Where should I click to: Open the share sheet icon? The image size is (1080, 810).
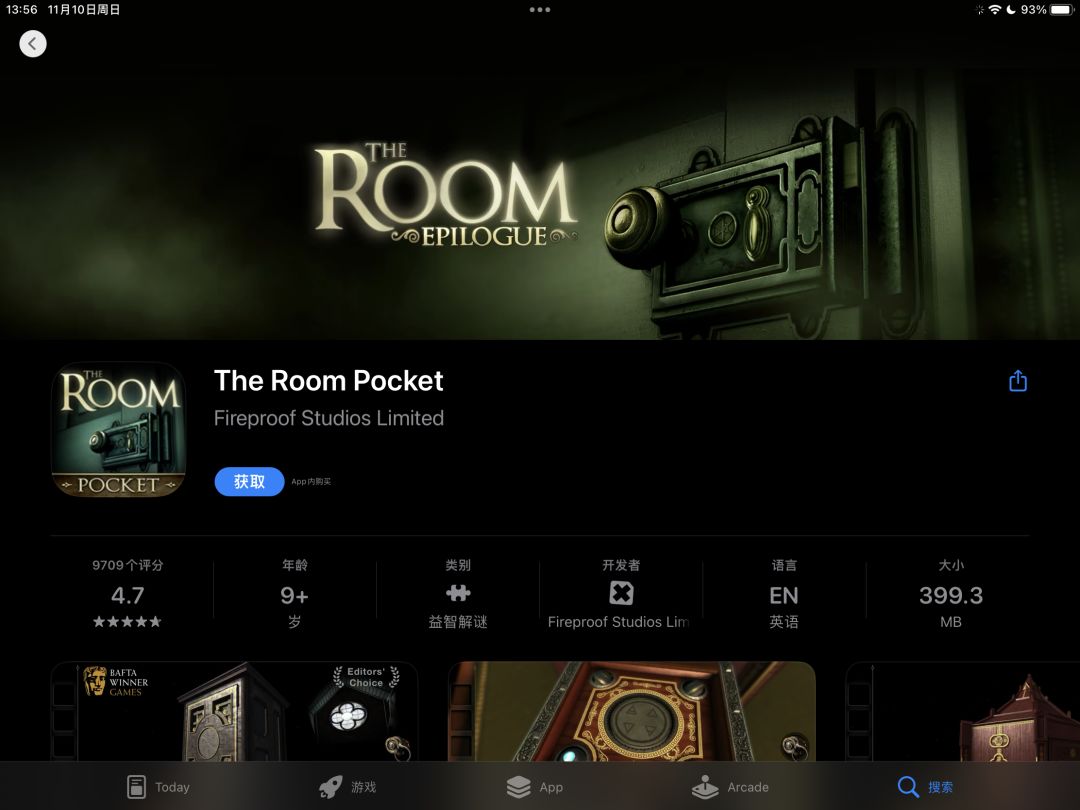pos(1018,380)
